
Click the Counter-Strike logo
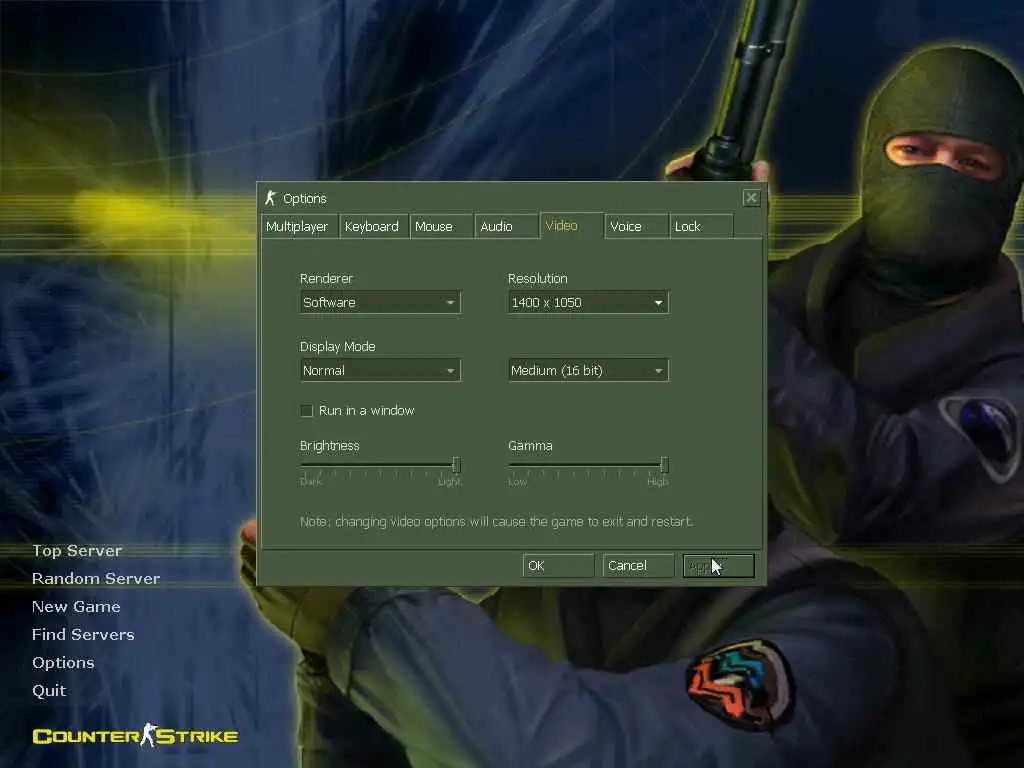(135, 735)
